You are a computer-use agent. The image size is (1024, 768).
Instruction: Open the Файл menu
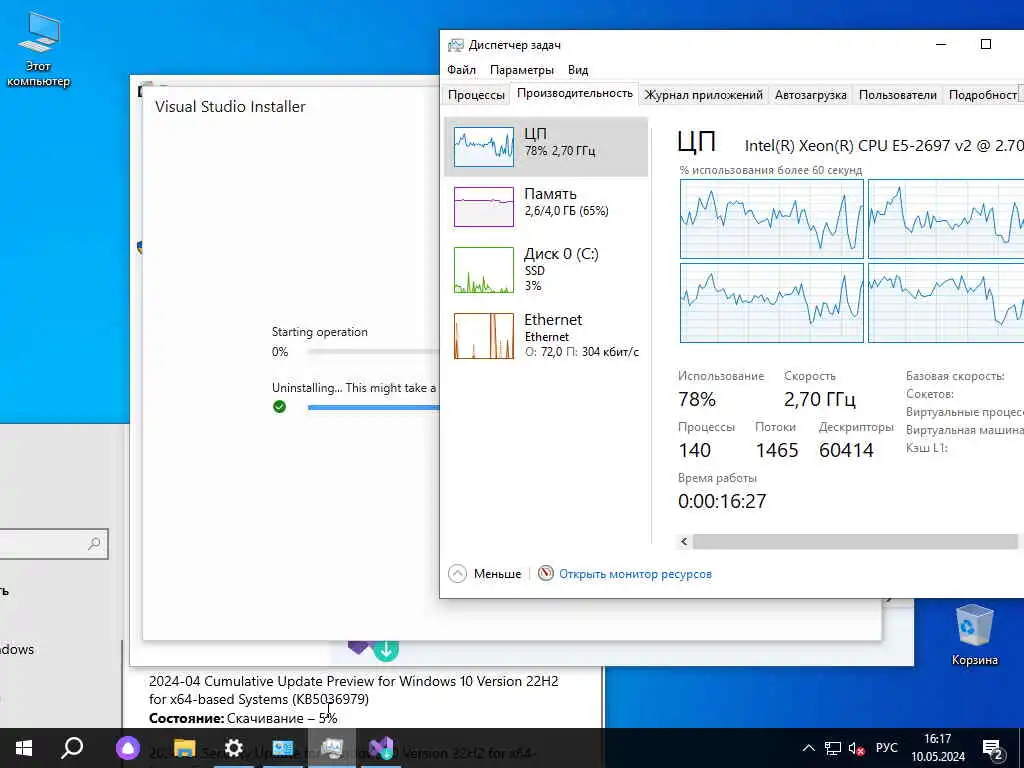click(x=461, y=70)
